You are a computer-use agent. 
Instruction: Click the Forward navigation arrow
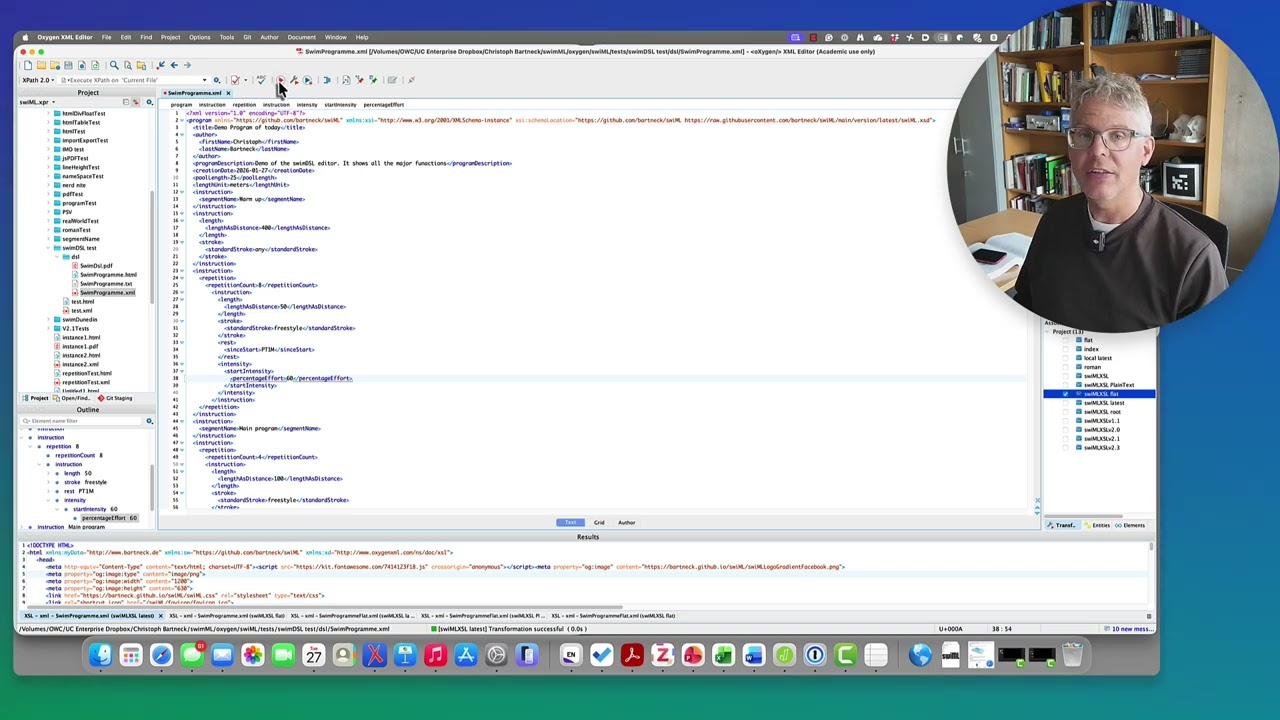(x=187, y=65)
